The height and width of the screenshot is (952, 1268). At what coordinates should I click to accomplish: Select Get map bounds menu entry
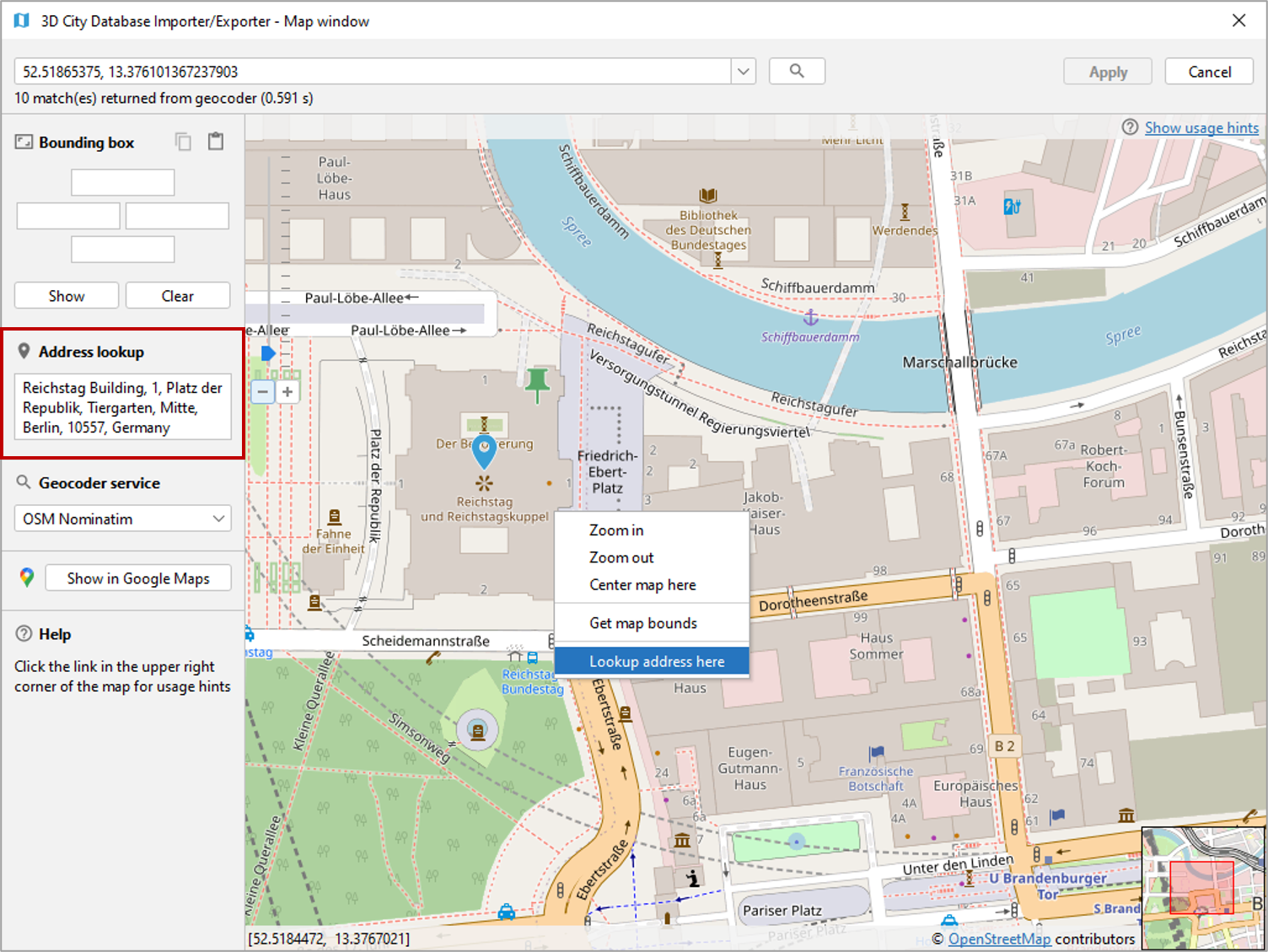click(652, 623)
